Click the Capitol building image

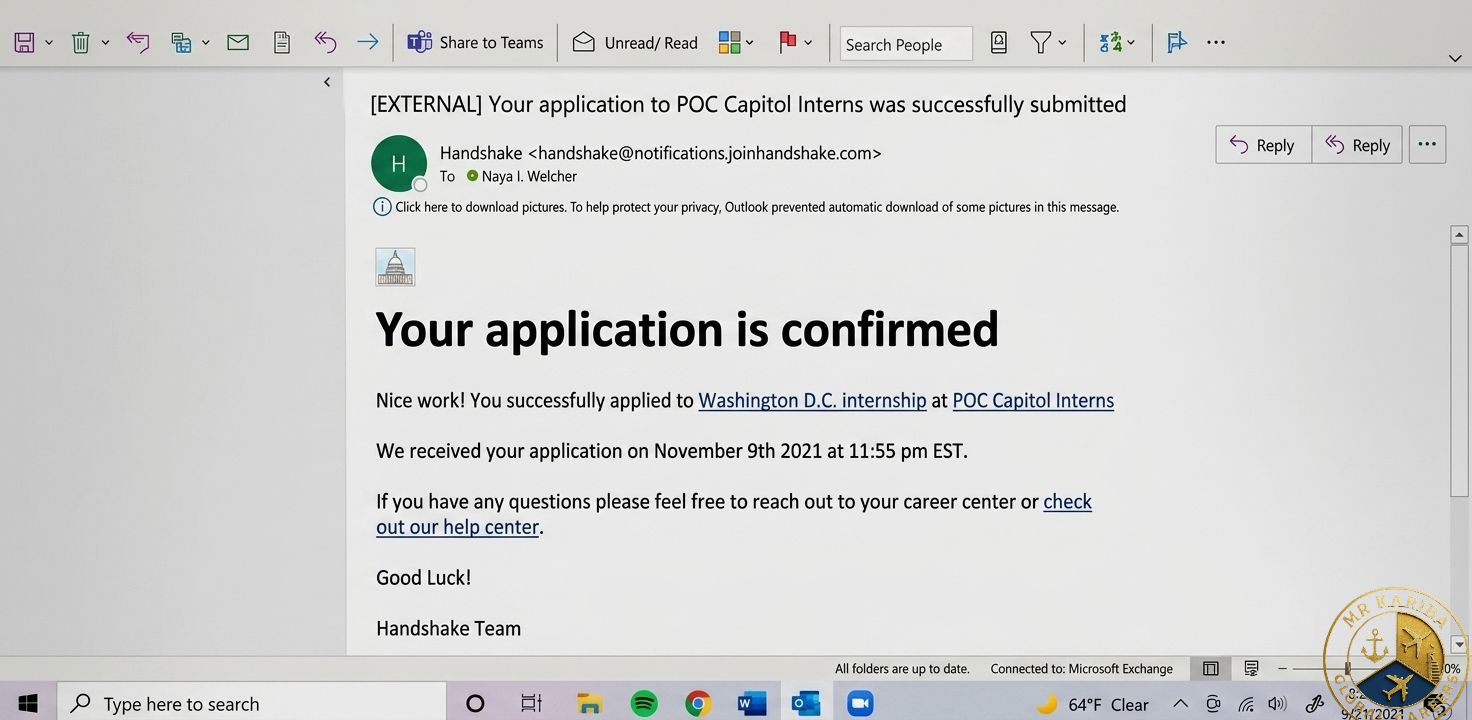click(x=395, y=267)
